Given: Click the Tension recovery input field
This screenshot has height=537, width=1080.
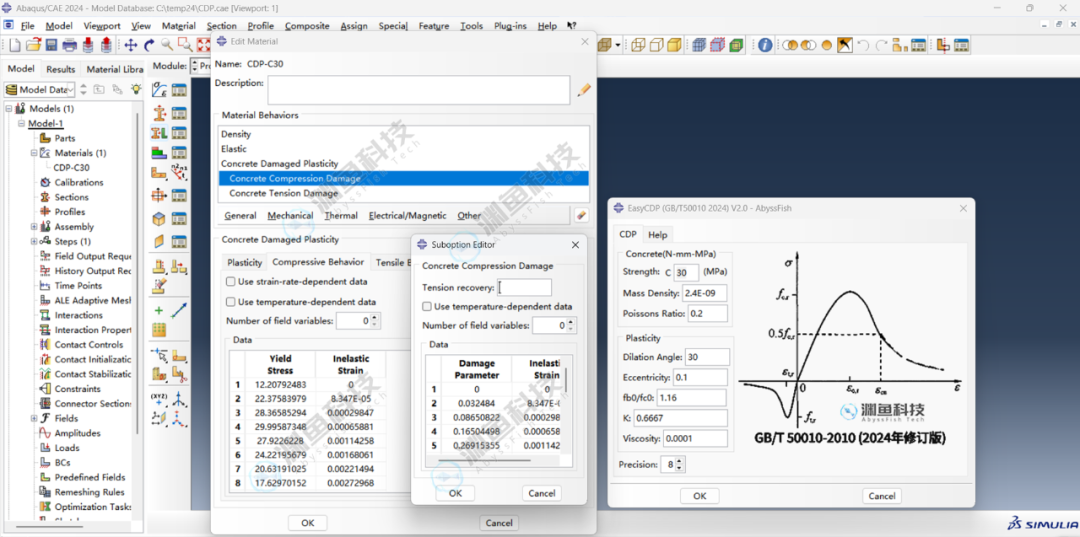Looking at the screenshot, I should point(524,287).
